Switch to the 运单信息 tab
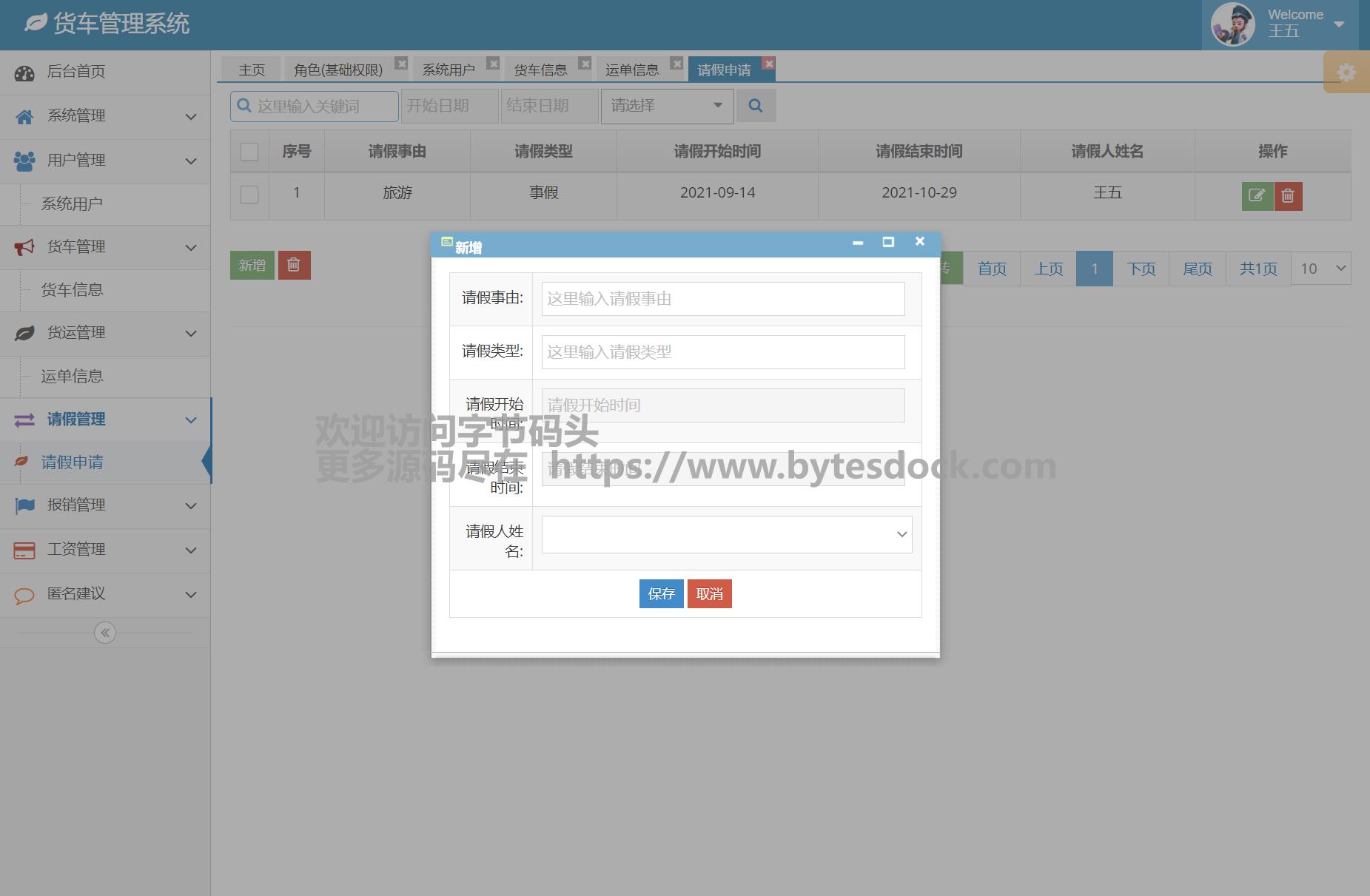The width and height of the screenshot is (1370, 896). coord(632,70)
